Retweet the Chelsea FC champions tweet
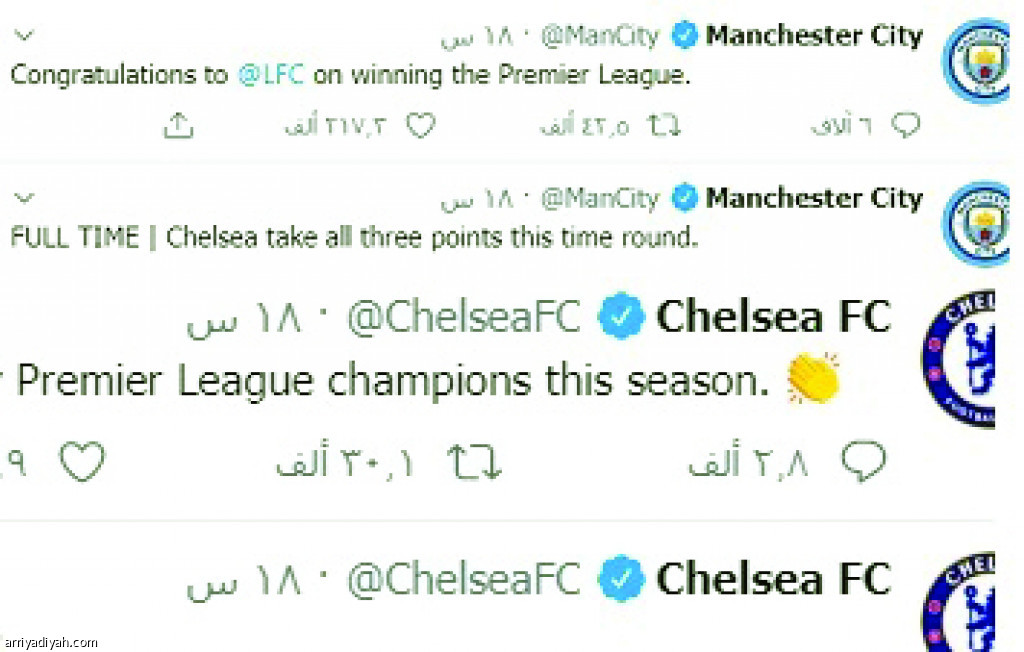Viewport: 1024px width, 652px height. pos(474,462)
